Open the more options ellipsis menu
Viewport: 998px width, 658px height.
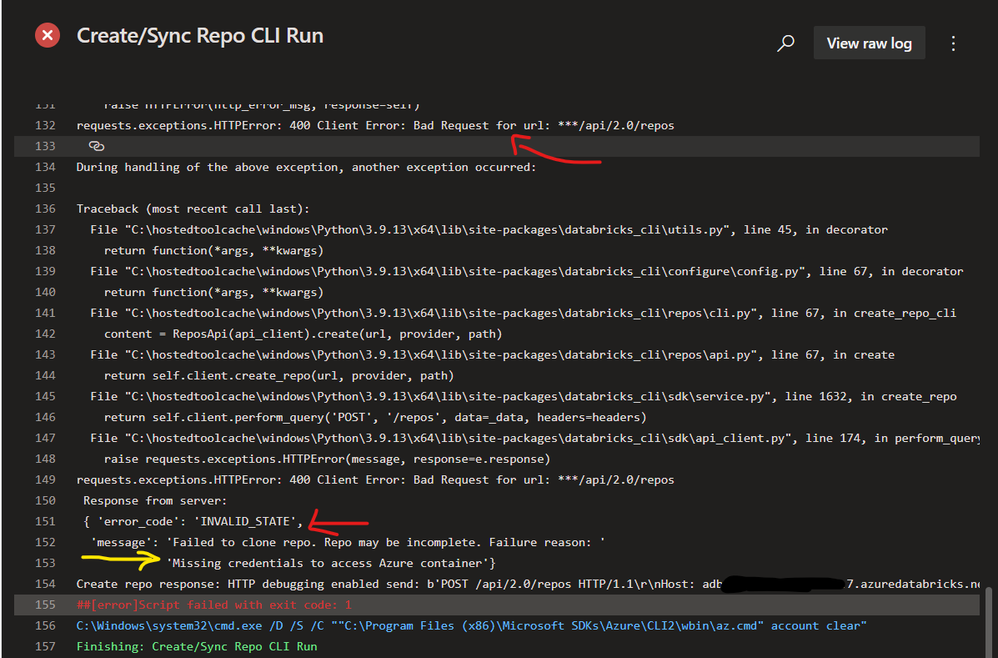click(x=953, y=43)
